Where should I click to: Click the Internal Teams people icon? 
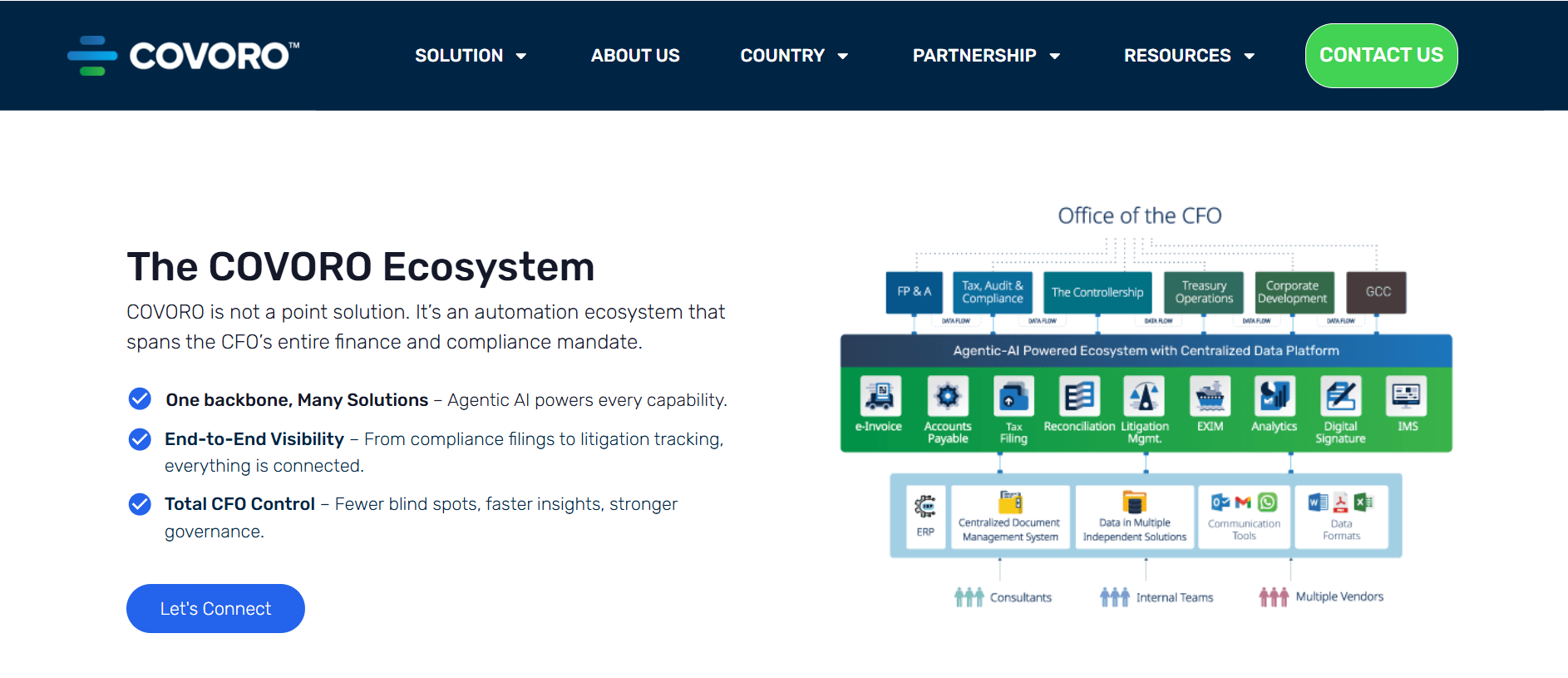[1115, 596]
